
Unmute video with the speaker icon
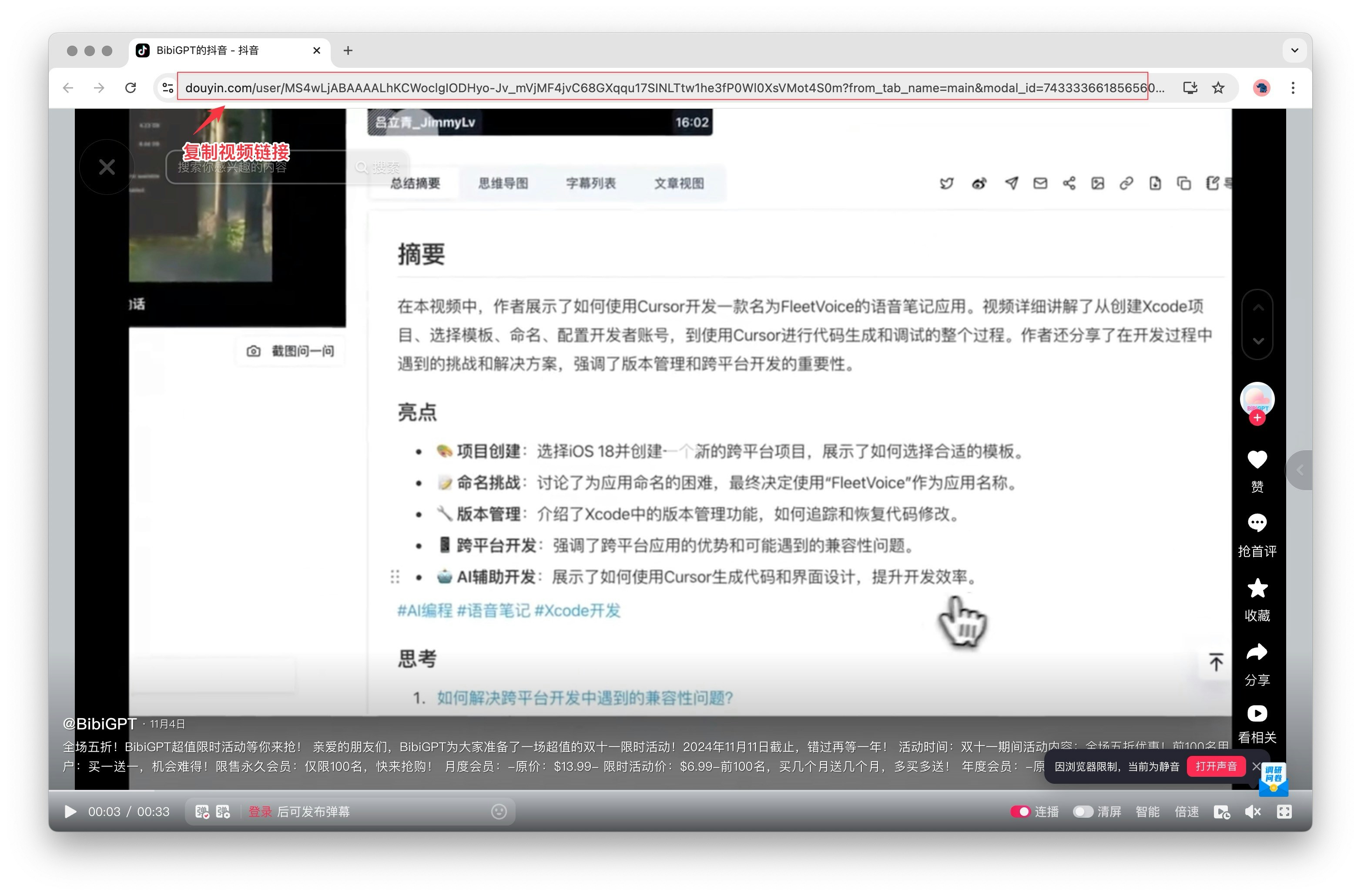tap(1252, 812)
